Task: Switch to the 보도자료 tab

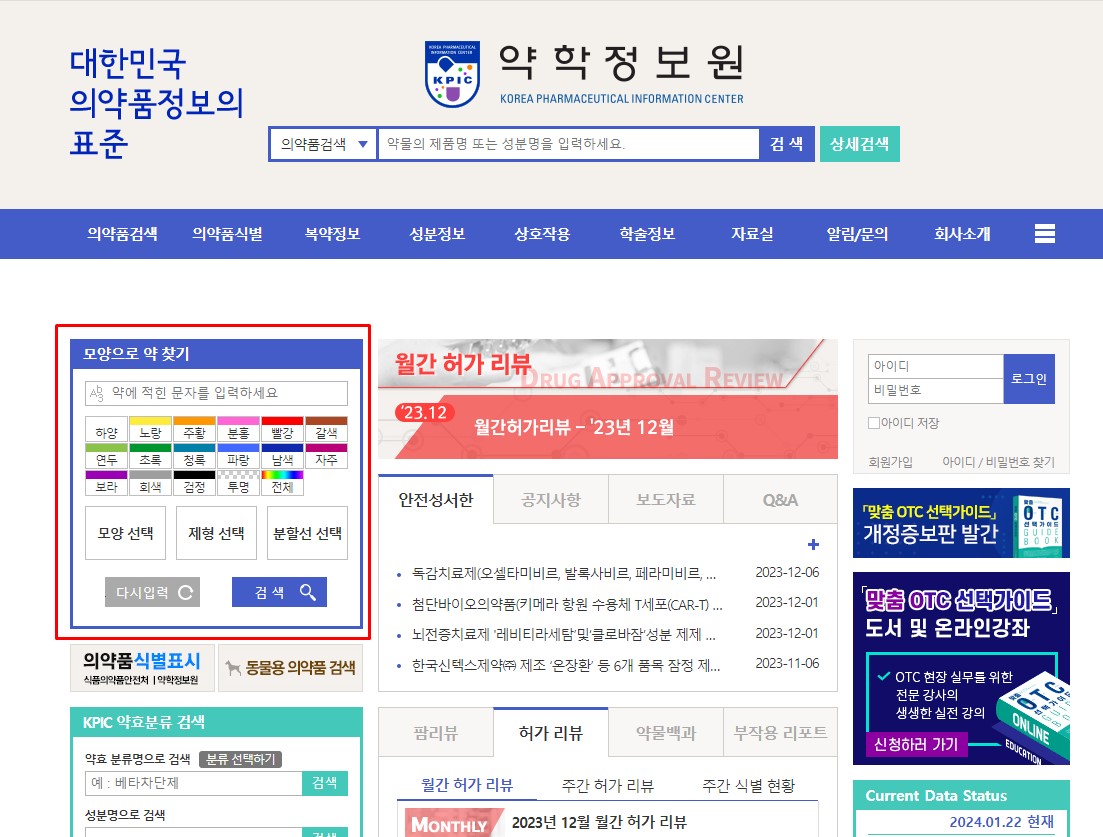Action: 665,499
